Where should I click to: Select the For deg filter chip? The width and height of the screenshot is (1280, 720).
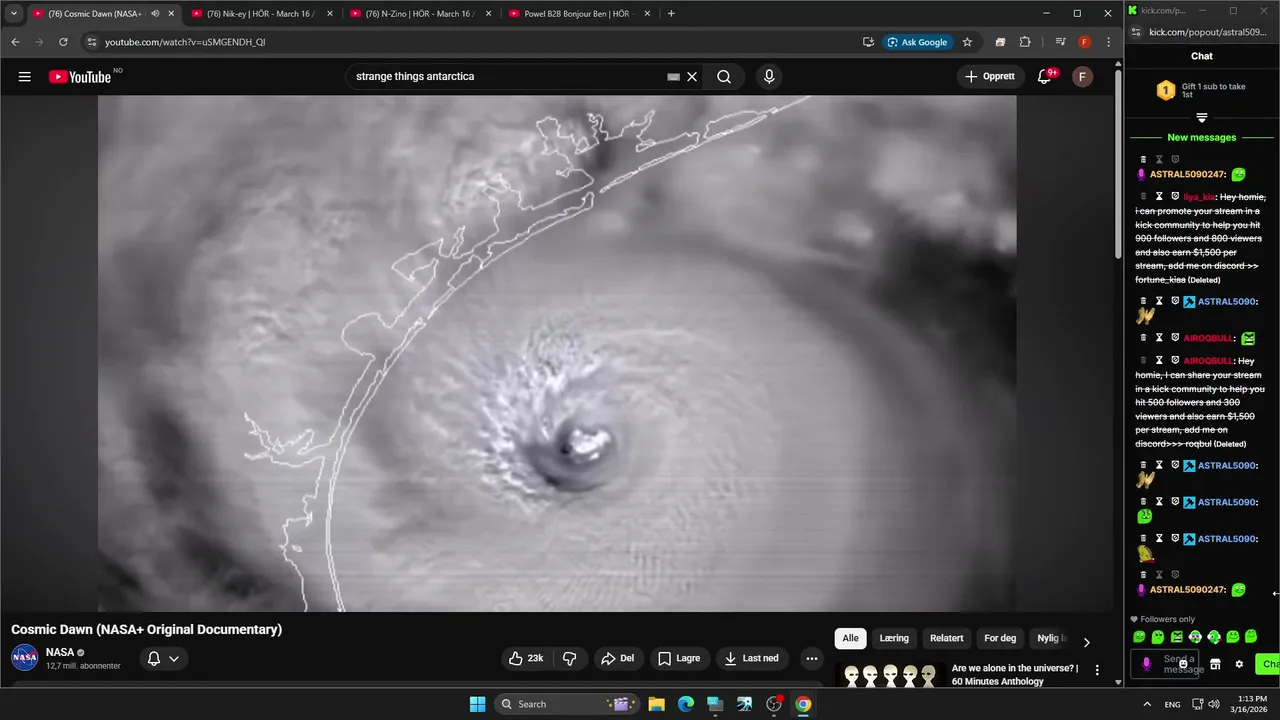pyautogui.click(x=1000, y=638)
